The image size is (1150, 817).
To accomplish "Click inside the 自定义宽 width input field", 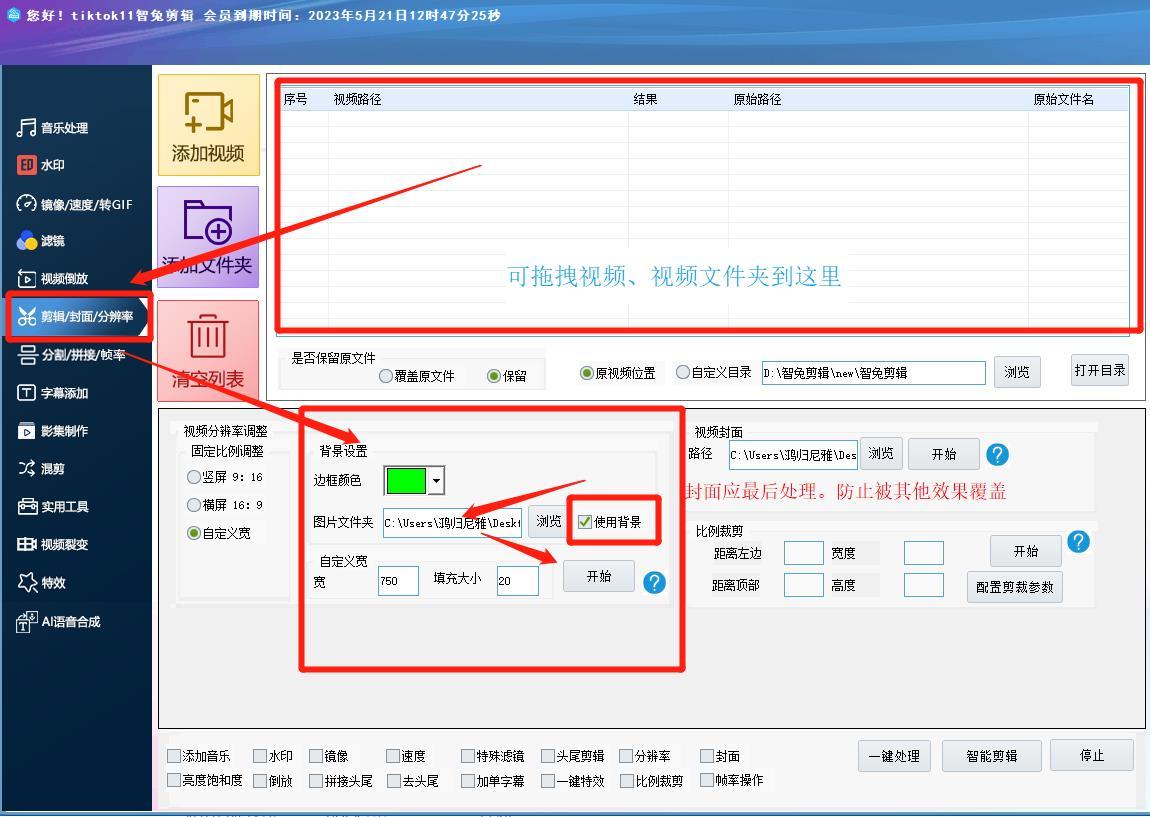I will (397, 581).
